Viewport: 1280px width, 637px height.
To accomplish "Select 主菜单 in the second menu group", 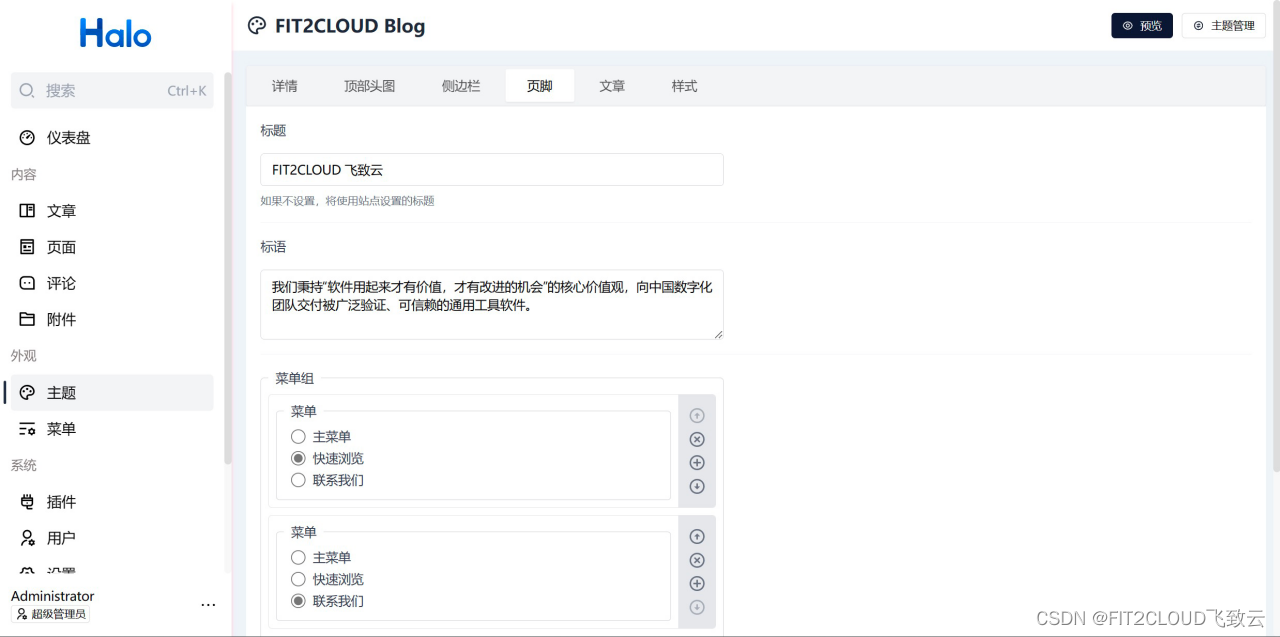I will 298,558.
